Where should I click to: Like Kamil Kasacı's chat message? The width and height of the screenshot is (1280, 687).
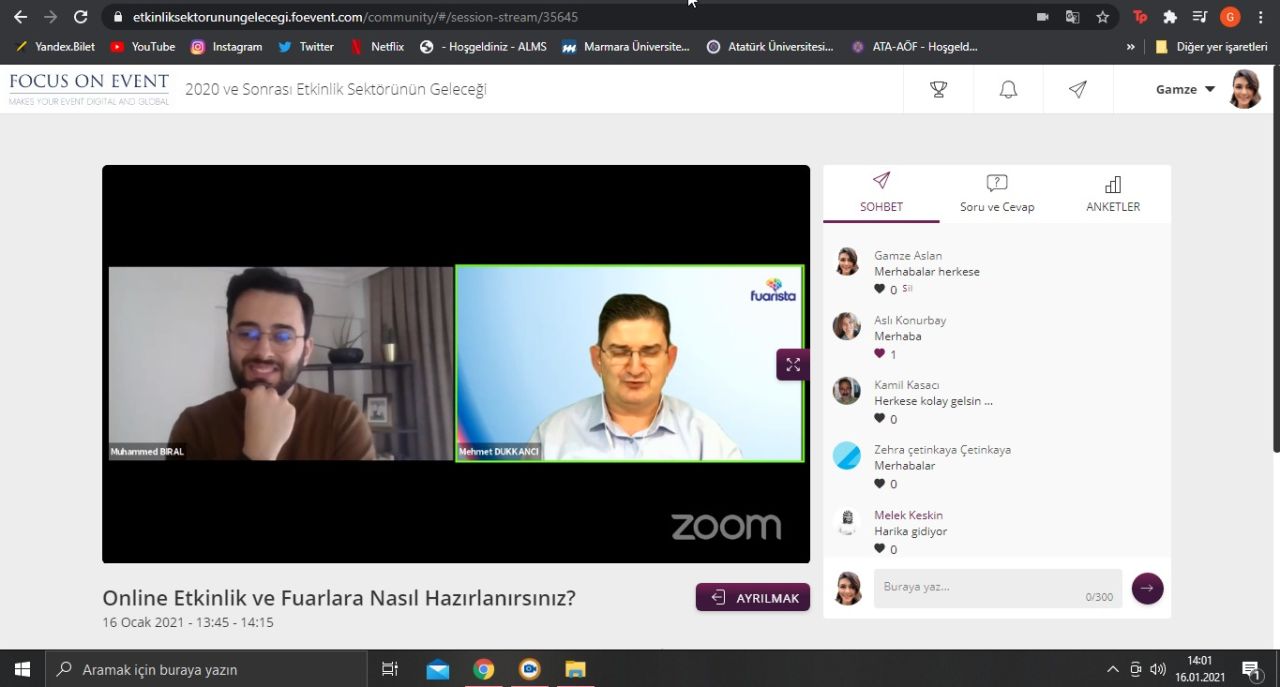(880, 419)
